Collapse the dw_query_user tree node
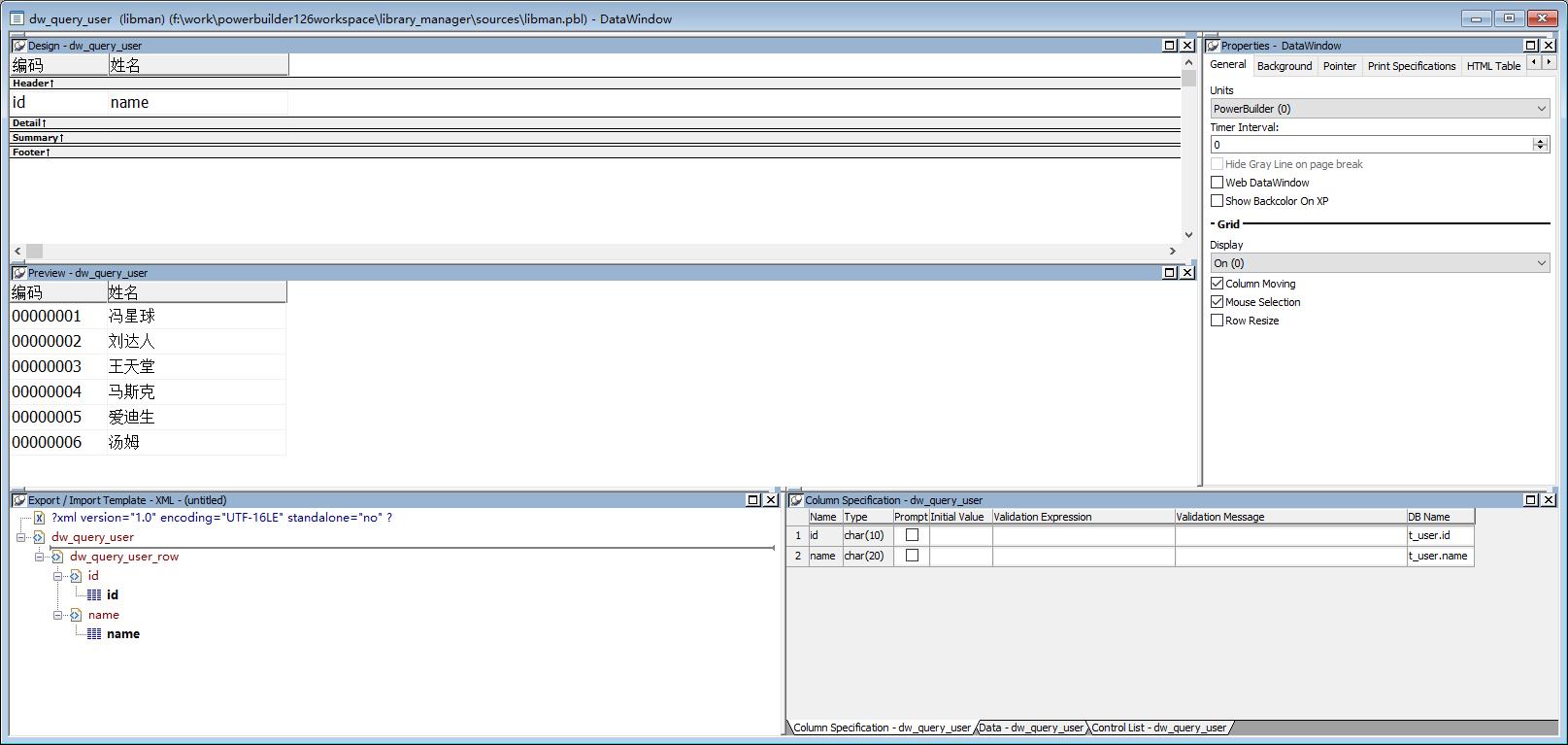Image resolution: width=1568 pixels, height=745 pixels. pyautogui.click(x=21, y=537)
